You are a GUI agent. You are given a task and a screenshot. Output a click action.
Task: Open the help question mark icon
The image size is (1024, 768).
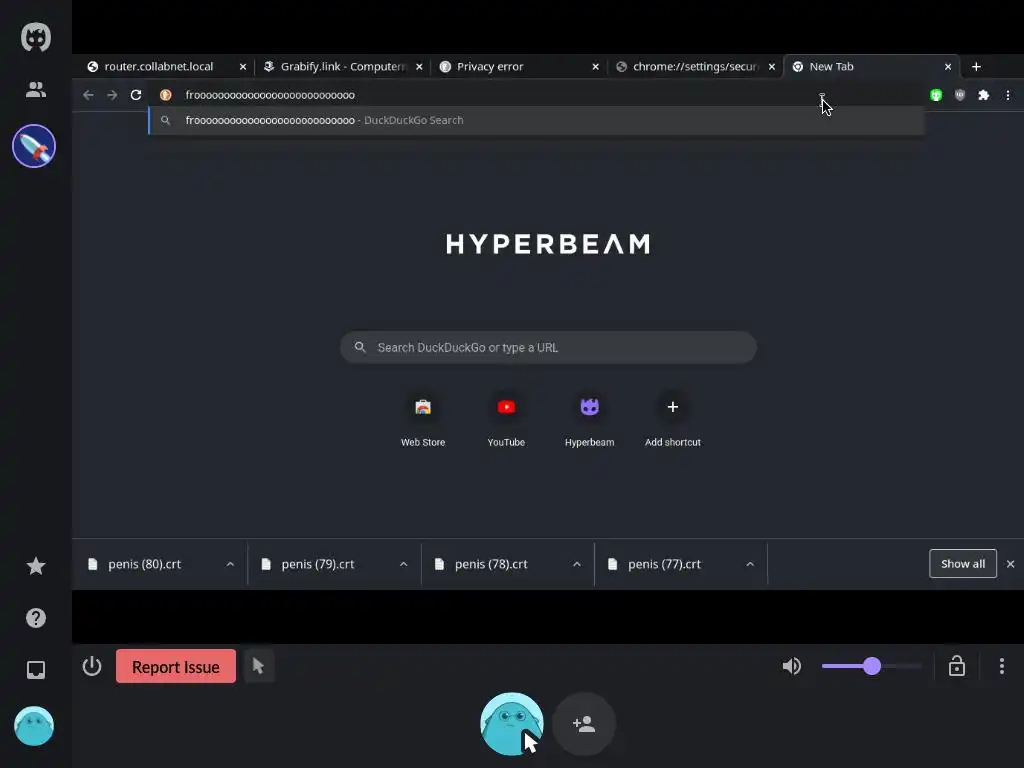pyautogui.click(x=36, y=618)
